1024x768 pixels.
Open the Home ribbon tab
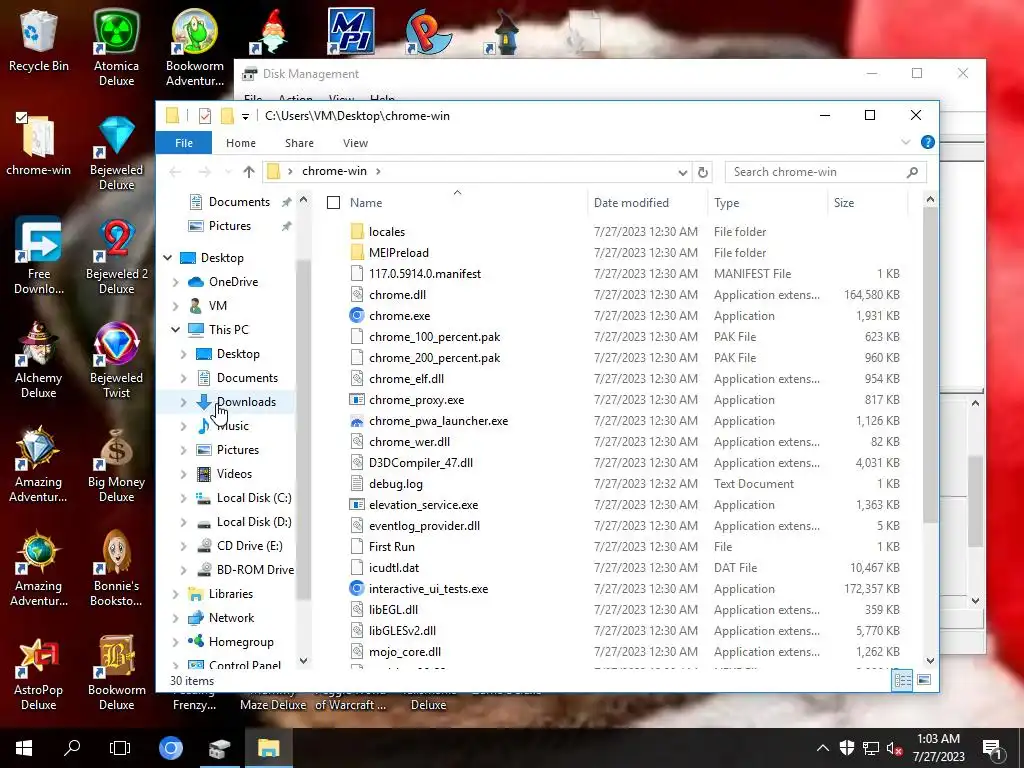click(x=241, y=143)
